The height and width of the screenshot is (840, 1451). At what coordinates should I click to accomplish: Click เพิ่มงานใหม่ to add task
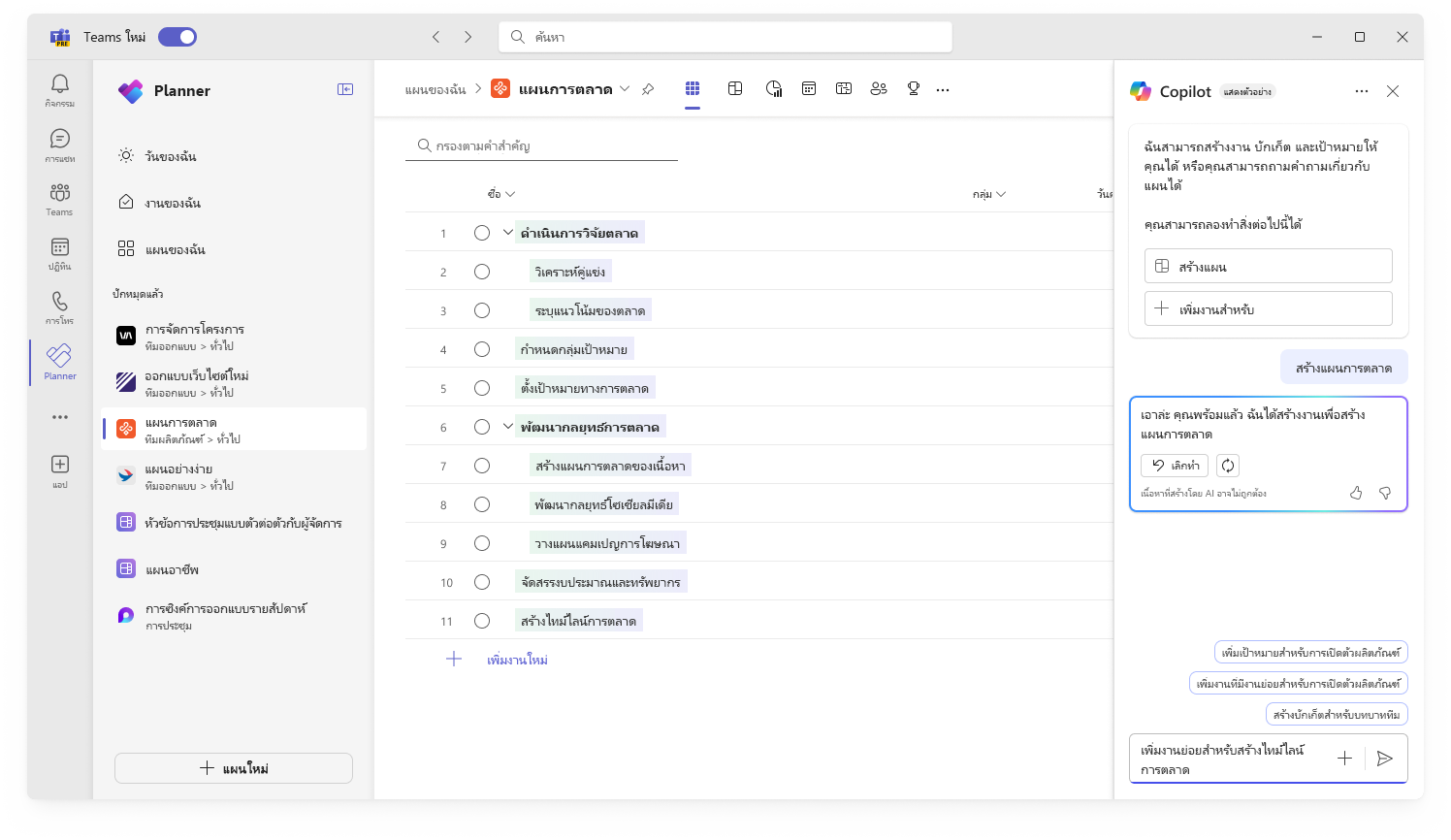pyautogui.click(x=517, y=660)
